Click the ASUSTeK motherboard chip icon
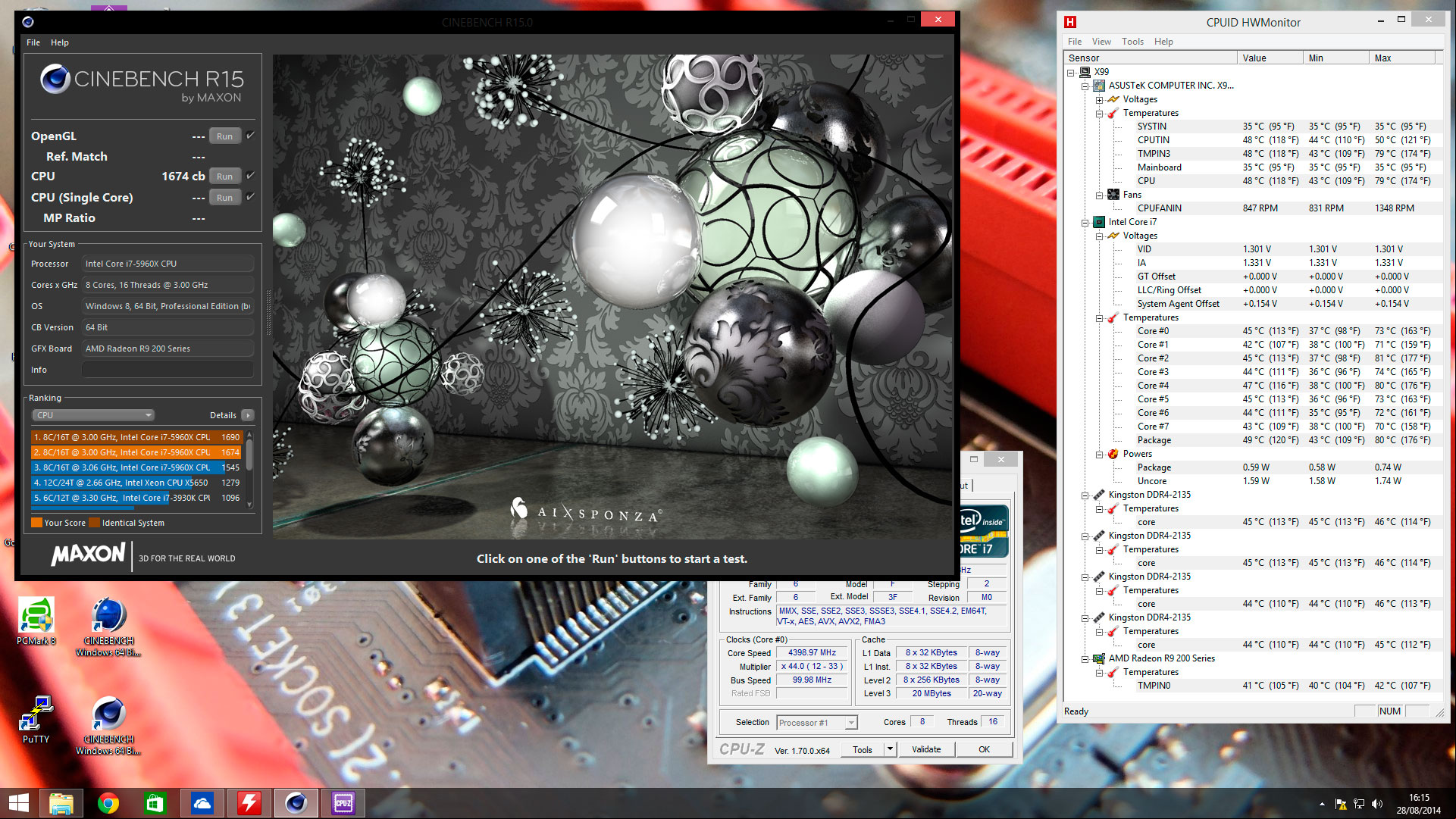The height and width of the screenshot is (819, 1456). point(1099,86)
